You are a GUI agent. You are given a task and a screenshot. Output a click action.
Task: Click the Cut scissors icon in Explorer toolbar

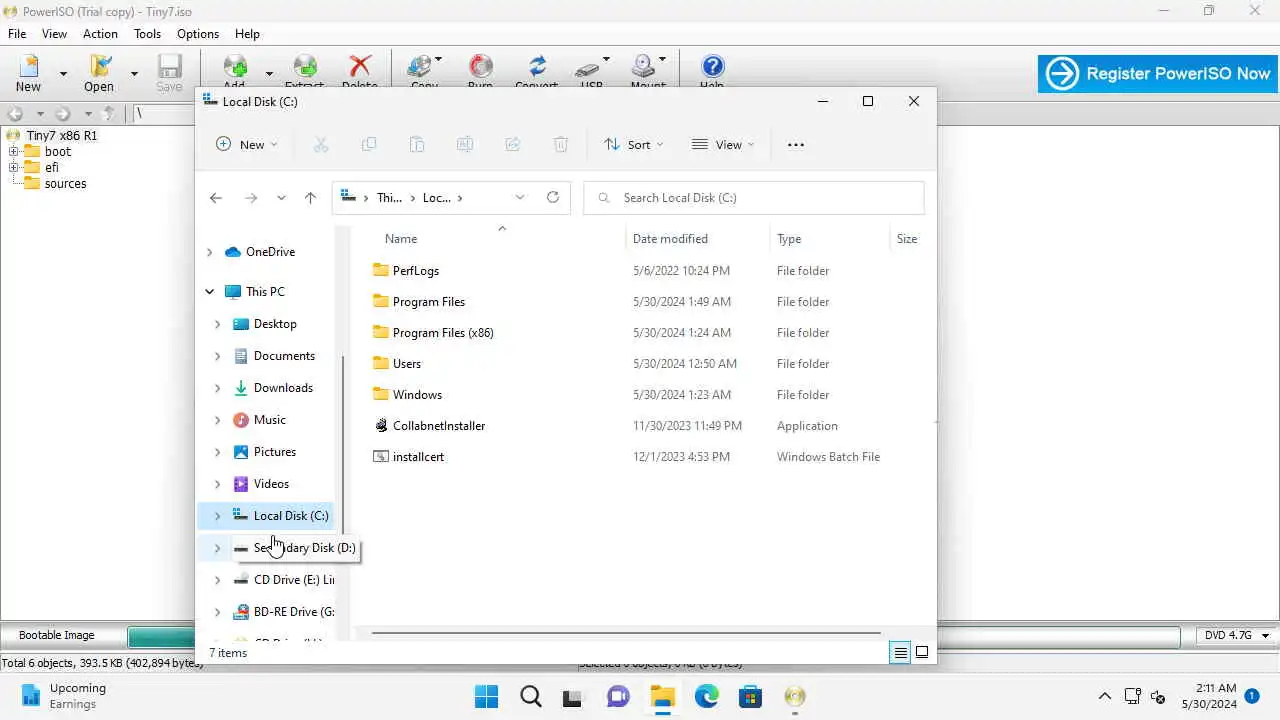(x=321, y=145)
